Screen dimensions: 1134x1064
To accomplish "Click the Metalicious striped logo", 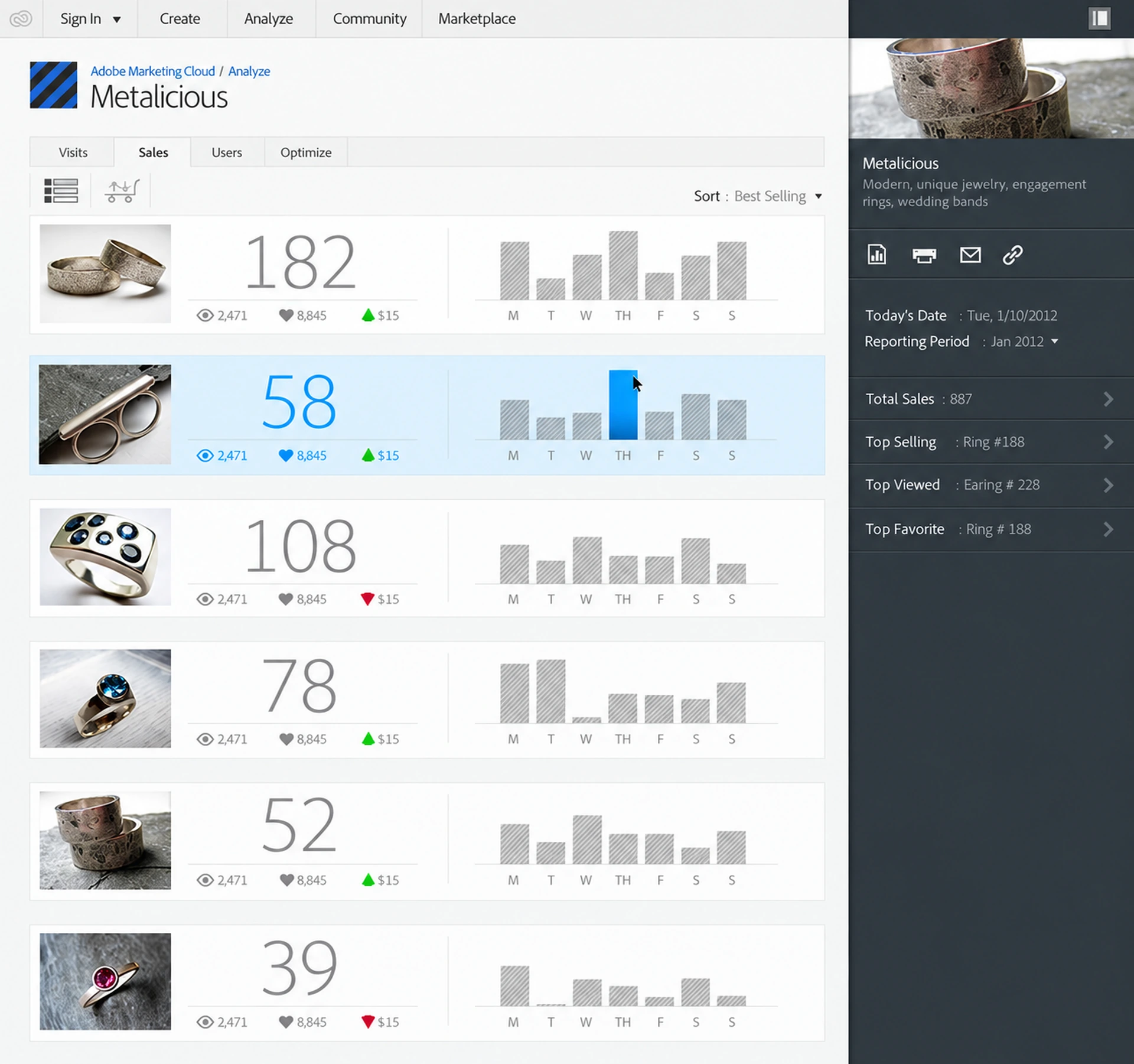I will coord(53,85).
